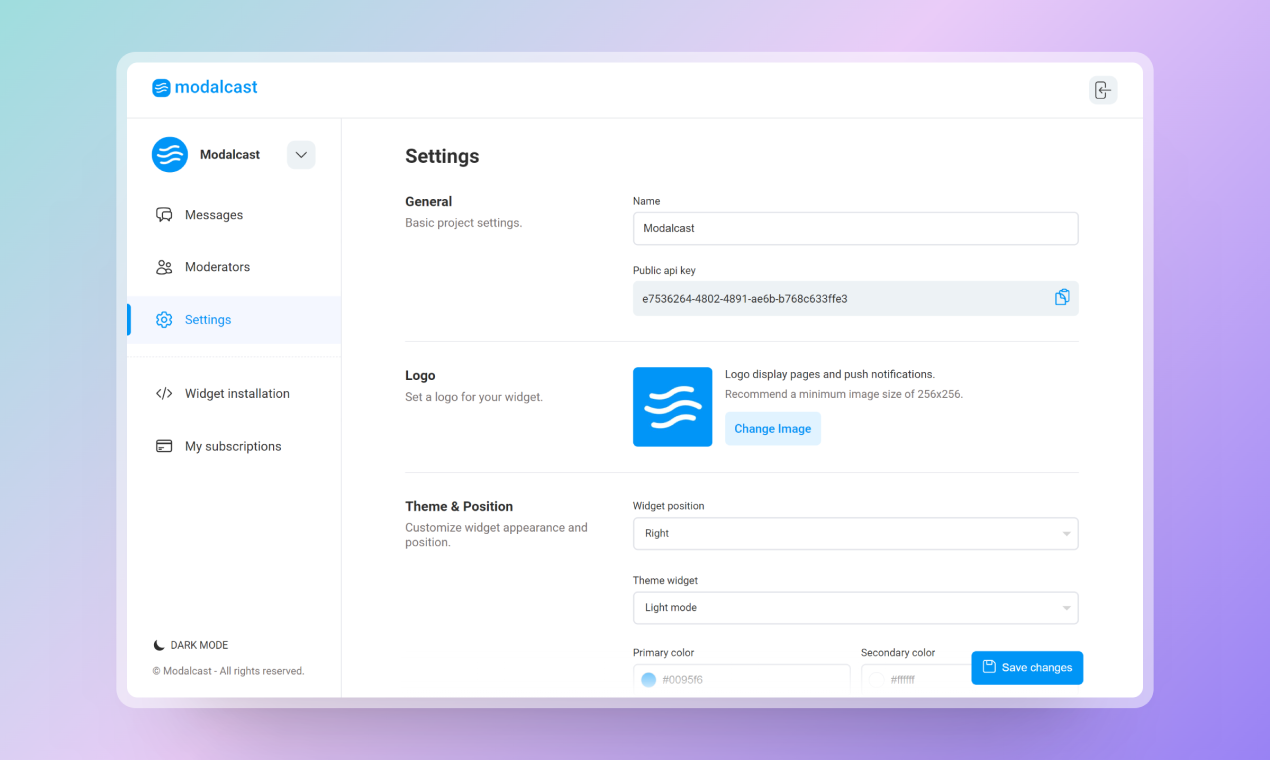Open the Theme widget dropdown
The height and width of the screenshot is (760, 1270).
click(x=856, y=608)
